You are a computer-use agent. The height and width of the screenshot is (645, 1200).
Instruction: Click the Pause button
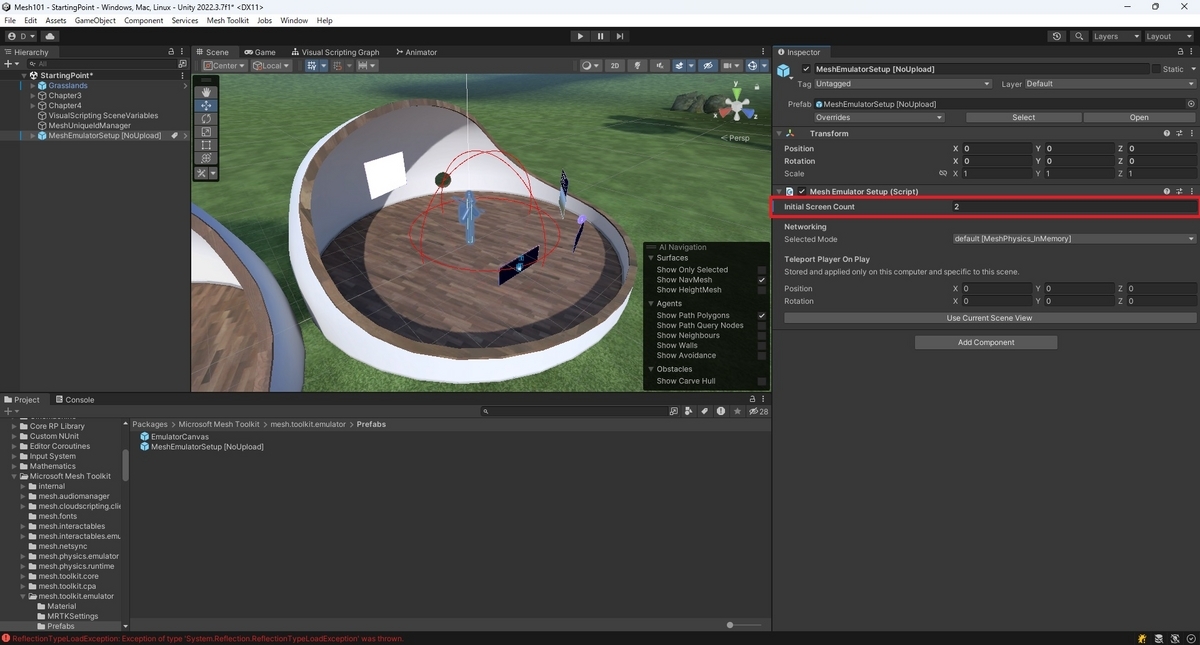tap(600, 36)
